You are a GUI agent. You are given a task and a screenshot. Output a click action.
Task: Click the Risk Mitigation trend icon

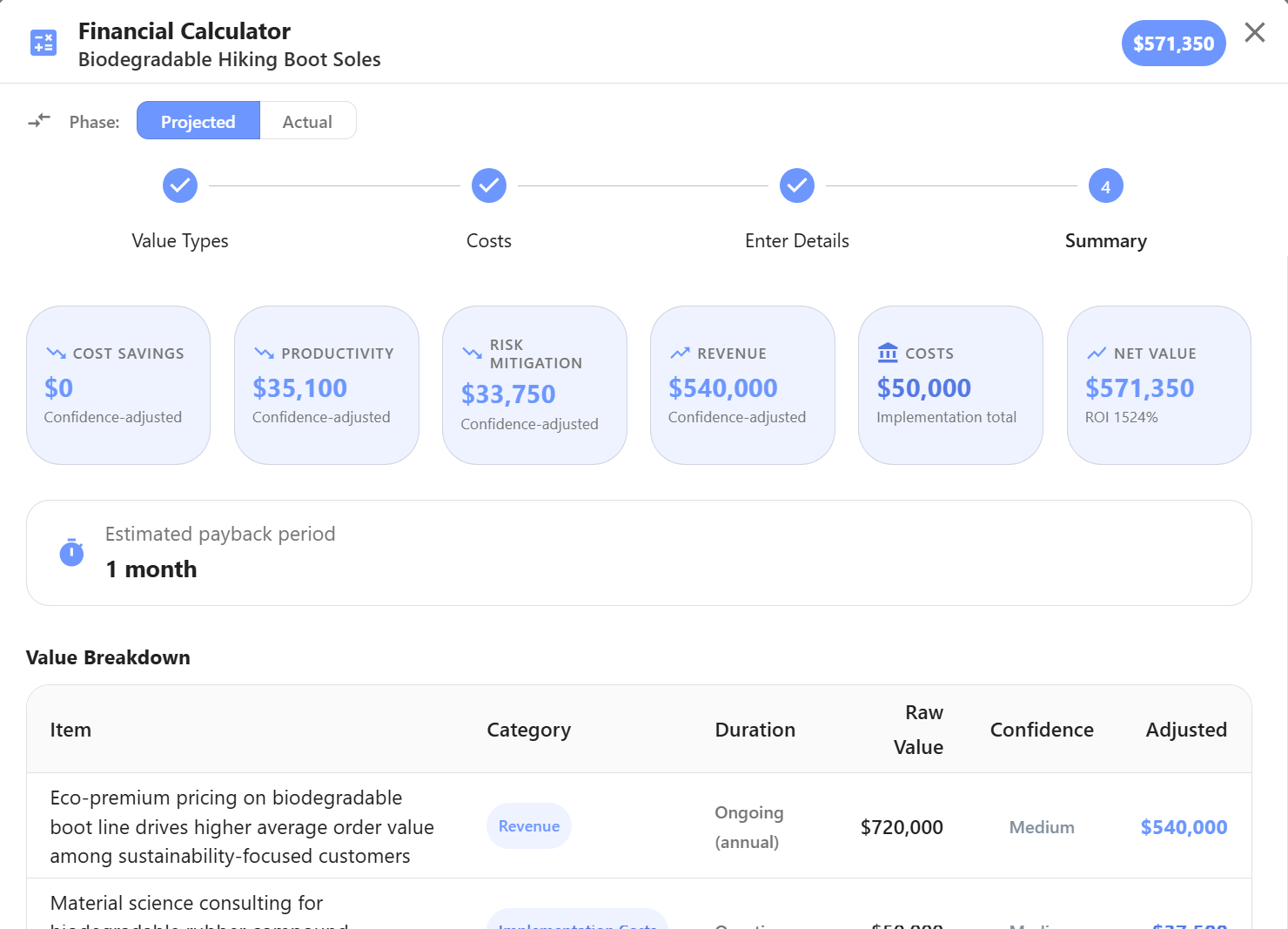coord(472,353)
